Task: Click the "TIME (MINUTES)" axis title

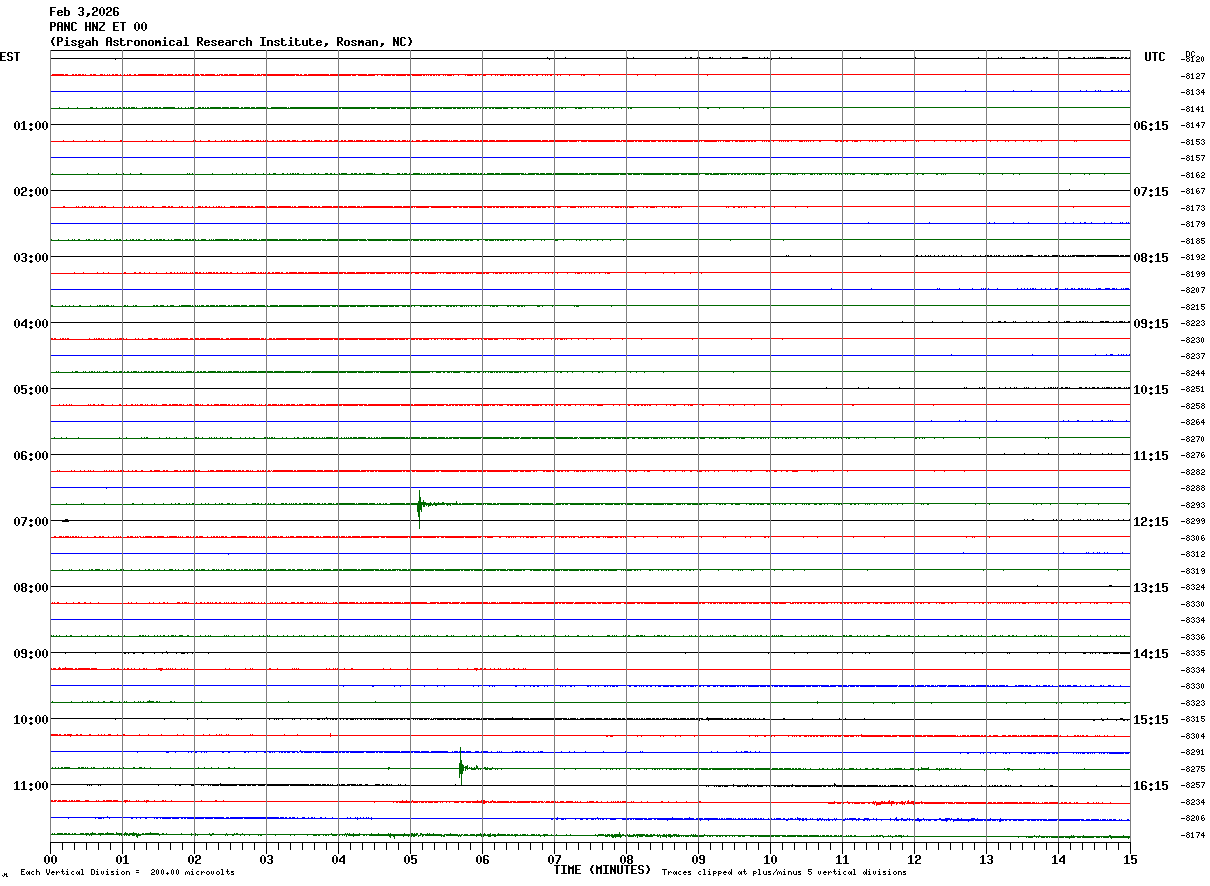Action: coord(602,870)
